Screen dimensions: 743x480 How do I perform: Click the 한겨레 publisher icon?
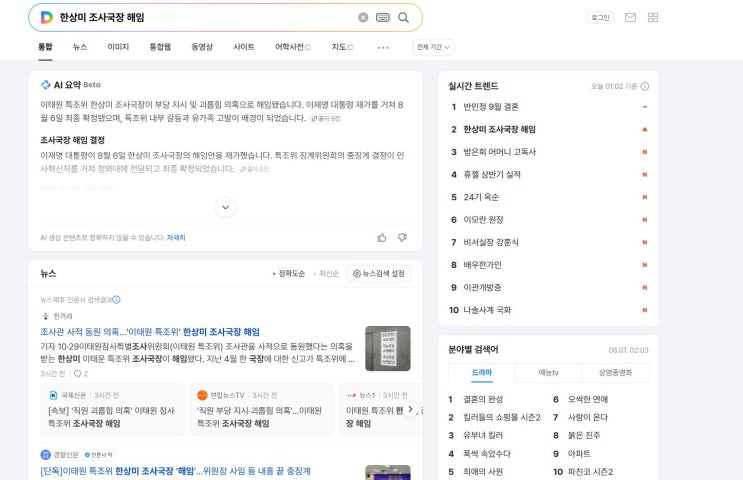pyautogui.click(x=45, y=316)
